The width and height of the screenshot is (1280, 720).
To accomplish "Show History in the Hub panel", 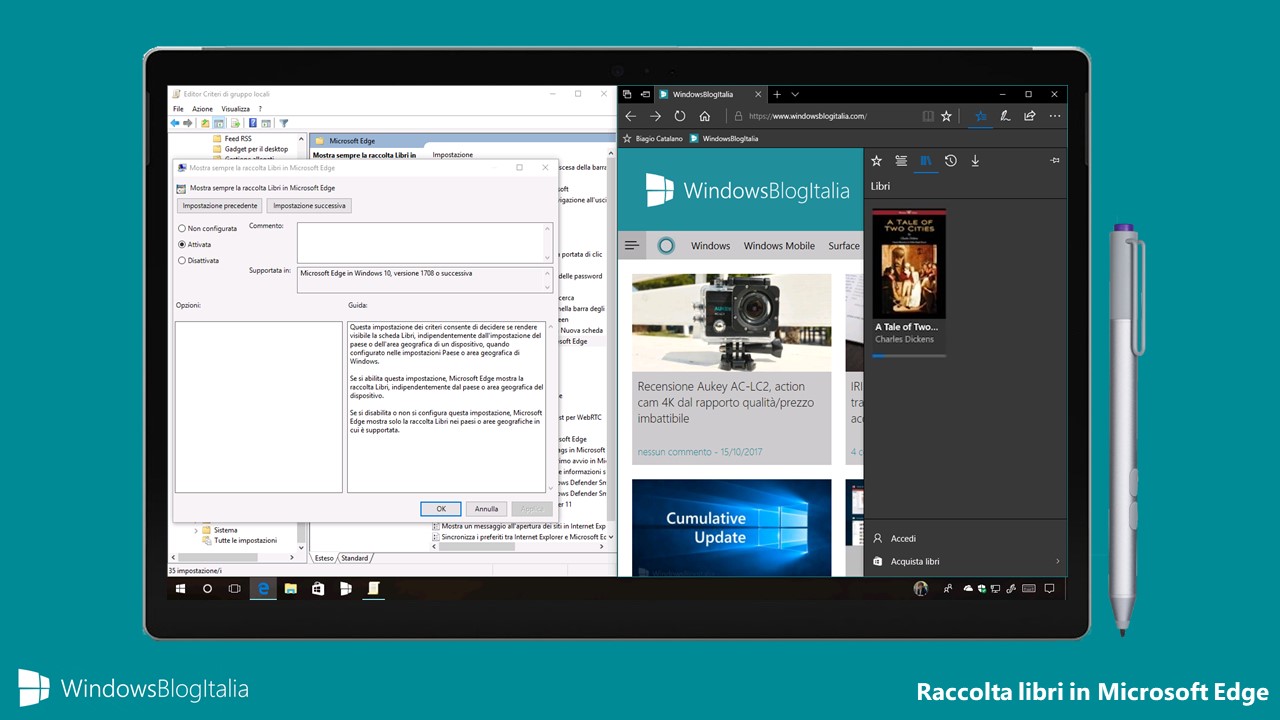I will pyautogui.click(x=951, y=160).
